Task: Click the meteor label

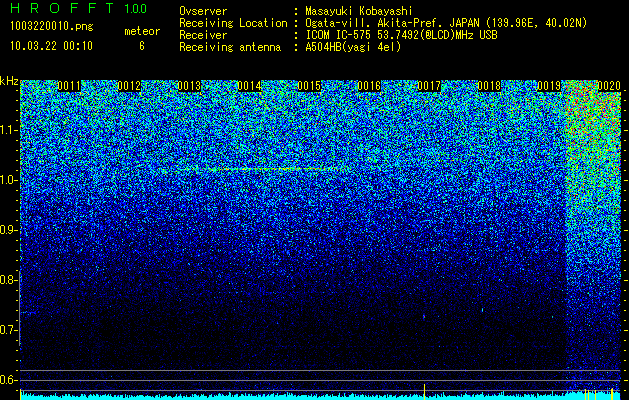Action: [142, 31]
